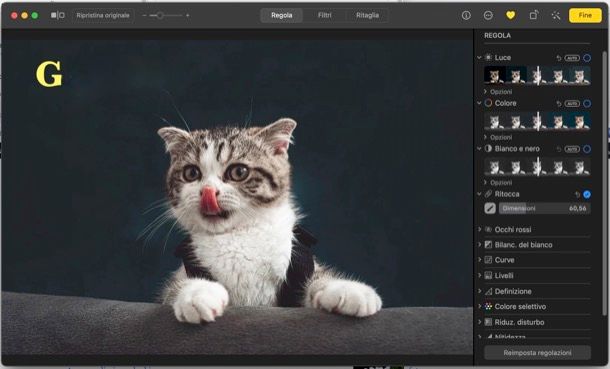The image size is (610, 369).
Task: Click the Riduz. disturbo icon
Action: coord(488,322)
